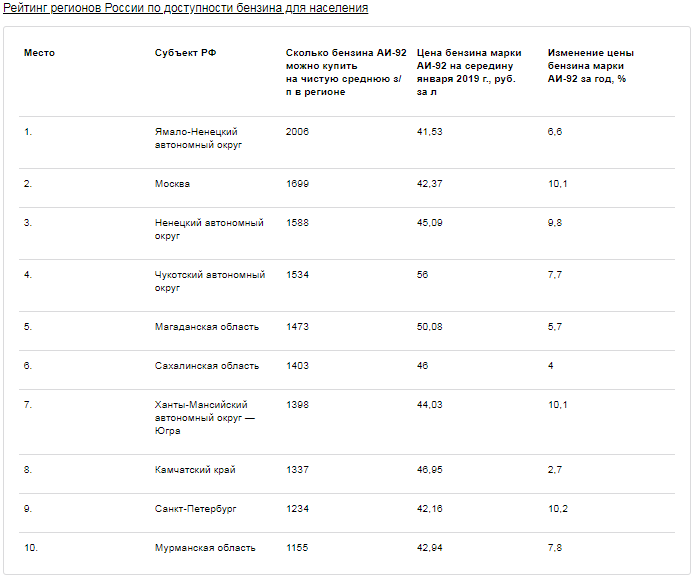Image resolution: width=695 pixels, height=580 pixels.
Task: Select the Чукотский автономный округ cell
Action: [x=210, y=281]
